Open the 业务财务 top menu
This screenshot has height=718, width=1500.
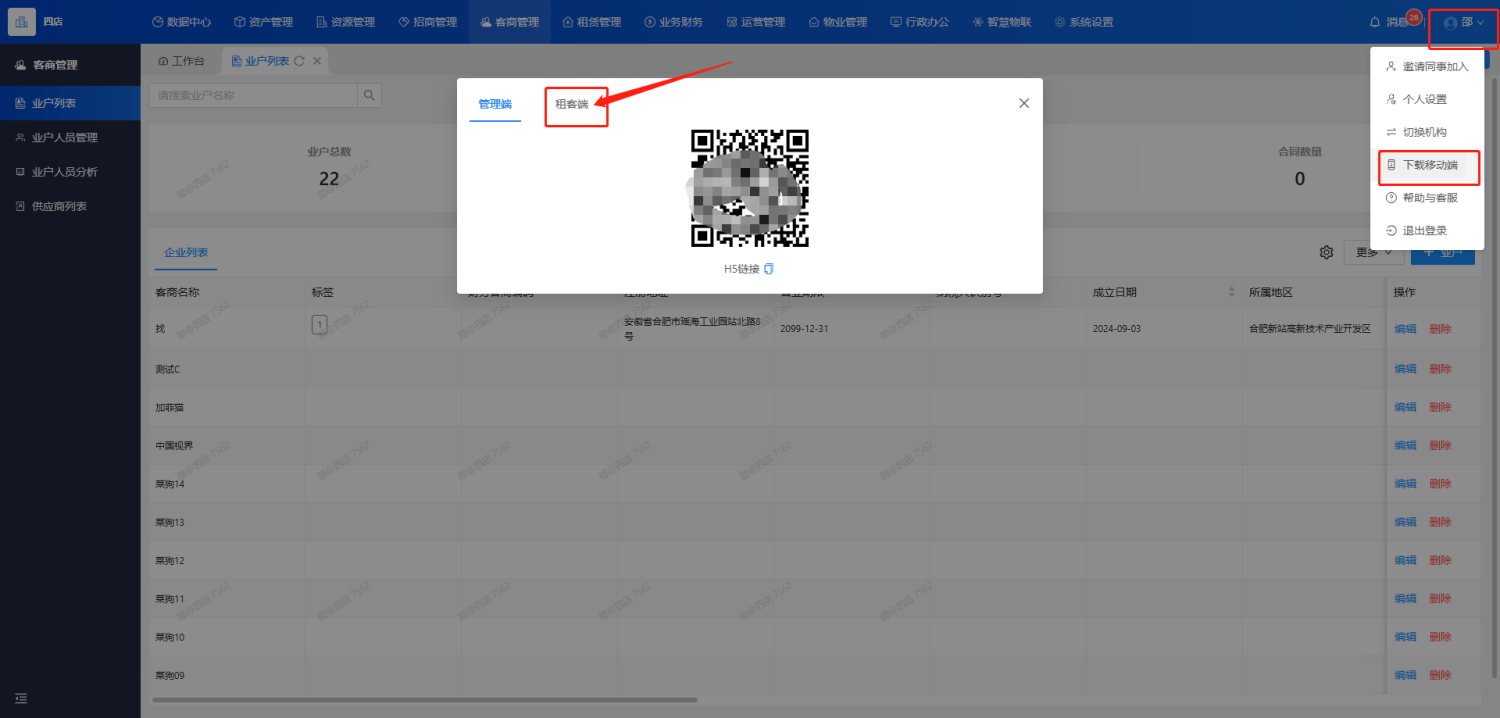[x=674, y=22]
